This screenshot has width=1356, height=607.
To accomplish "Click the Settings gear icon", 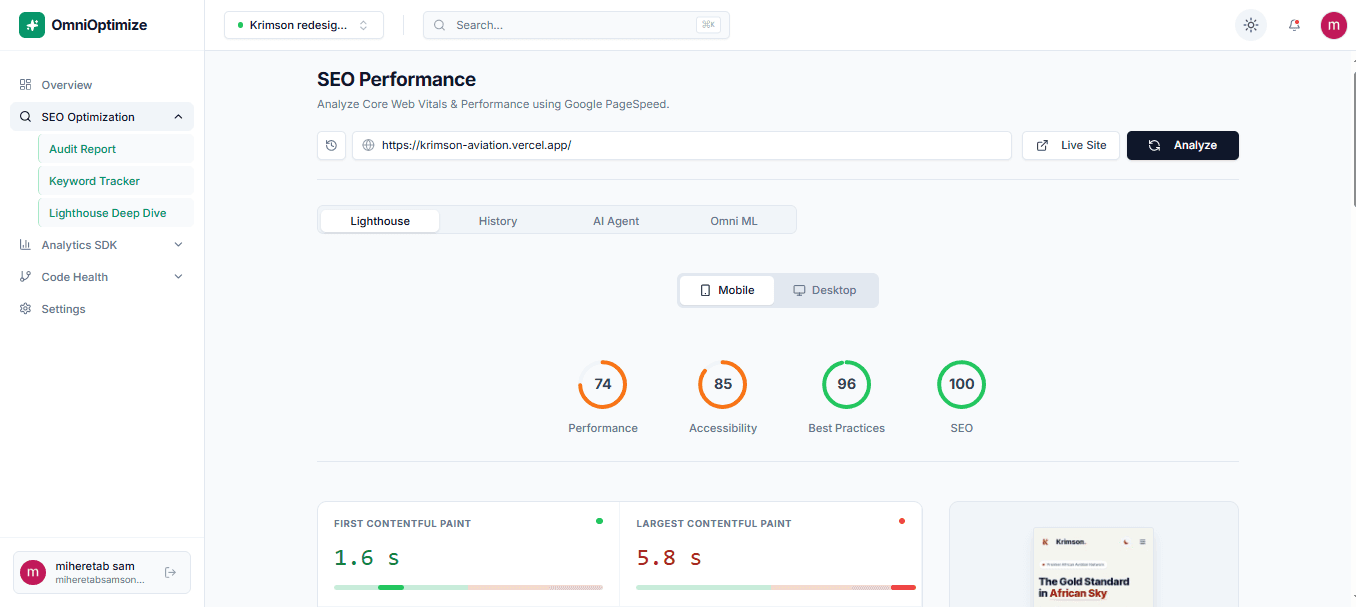I will coord(26,309).
